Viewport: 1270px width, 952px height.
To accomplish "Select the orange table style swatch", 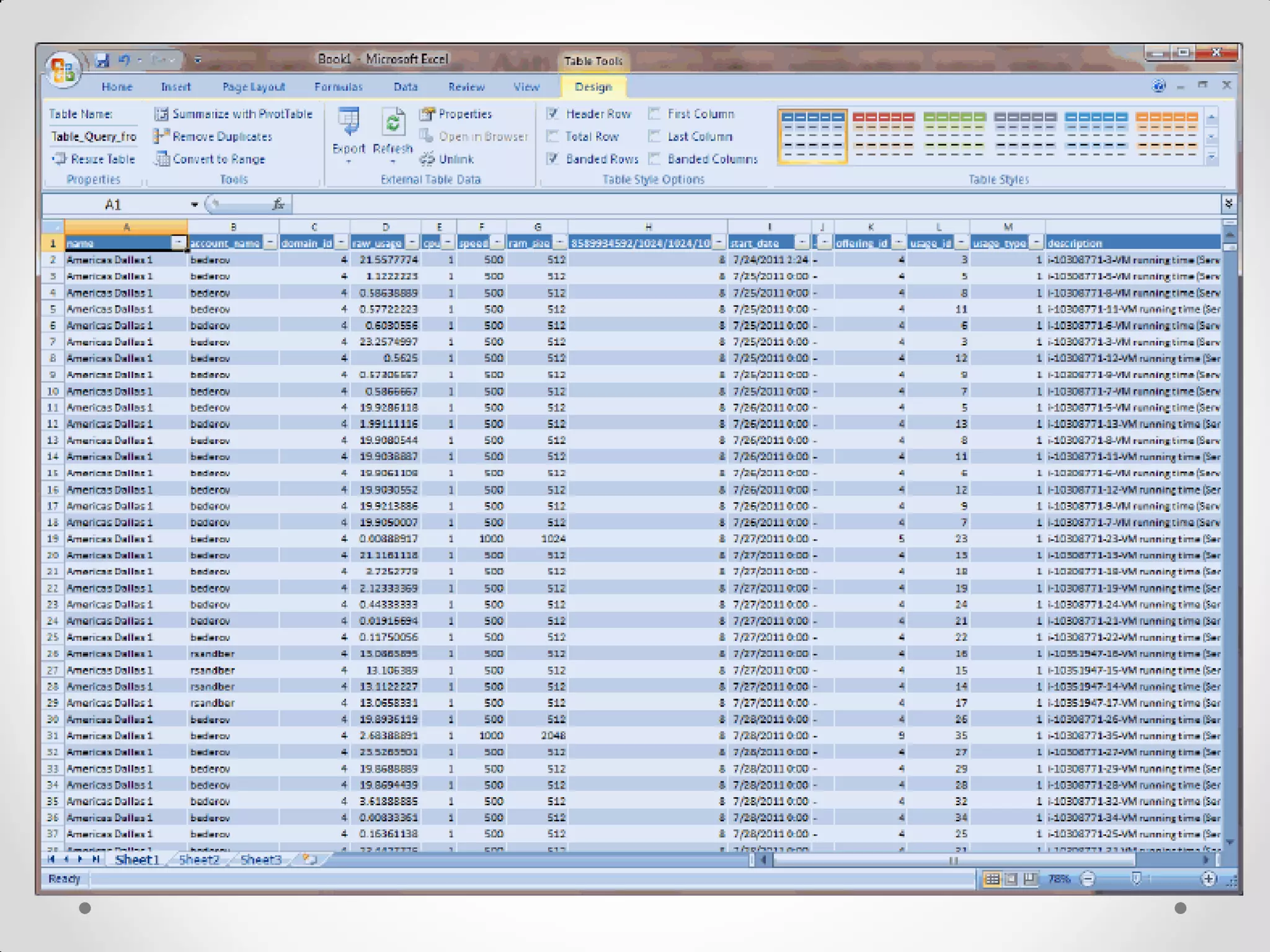I will [x=1166, y=134].
